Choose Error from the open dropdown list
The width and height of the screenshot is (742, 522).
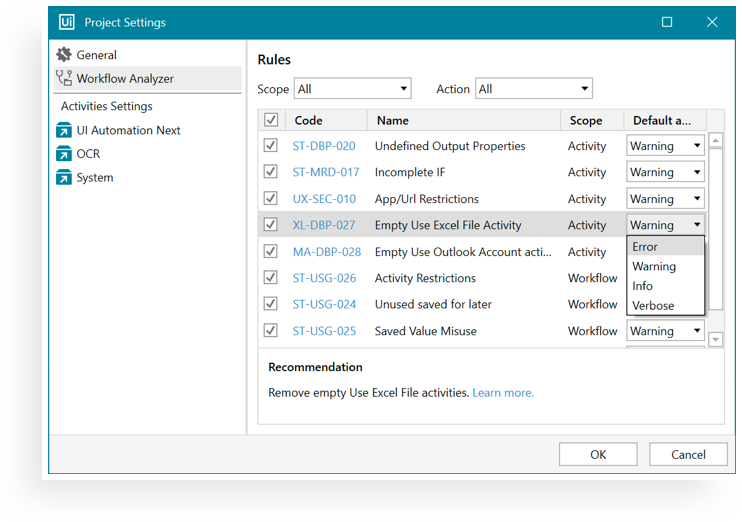click(x=665, y=247)
